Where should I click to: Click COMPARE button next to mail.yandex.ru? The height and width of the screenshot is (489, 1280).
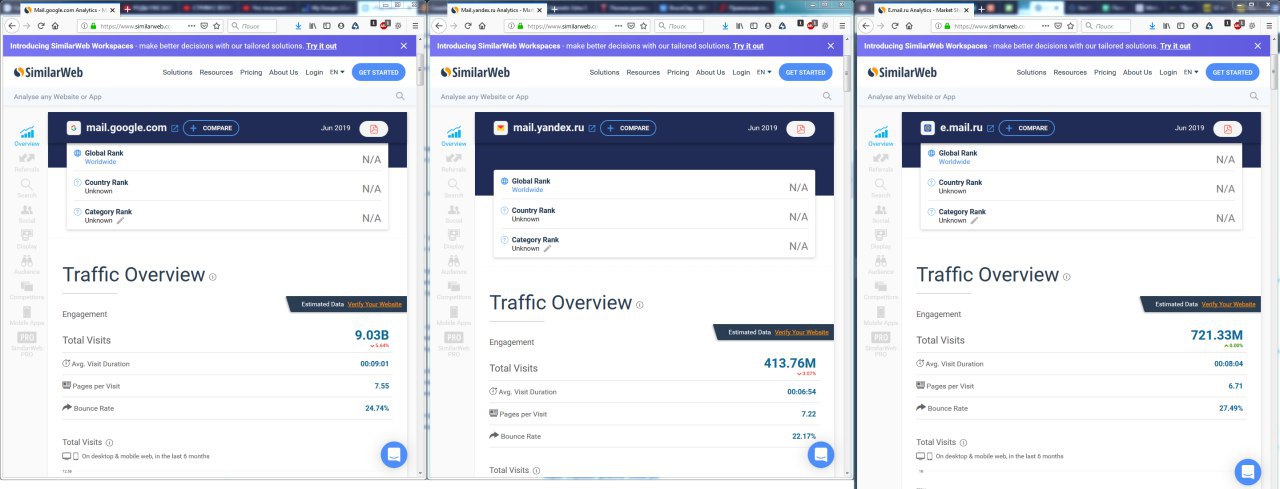(x=629, y=128)
